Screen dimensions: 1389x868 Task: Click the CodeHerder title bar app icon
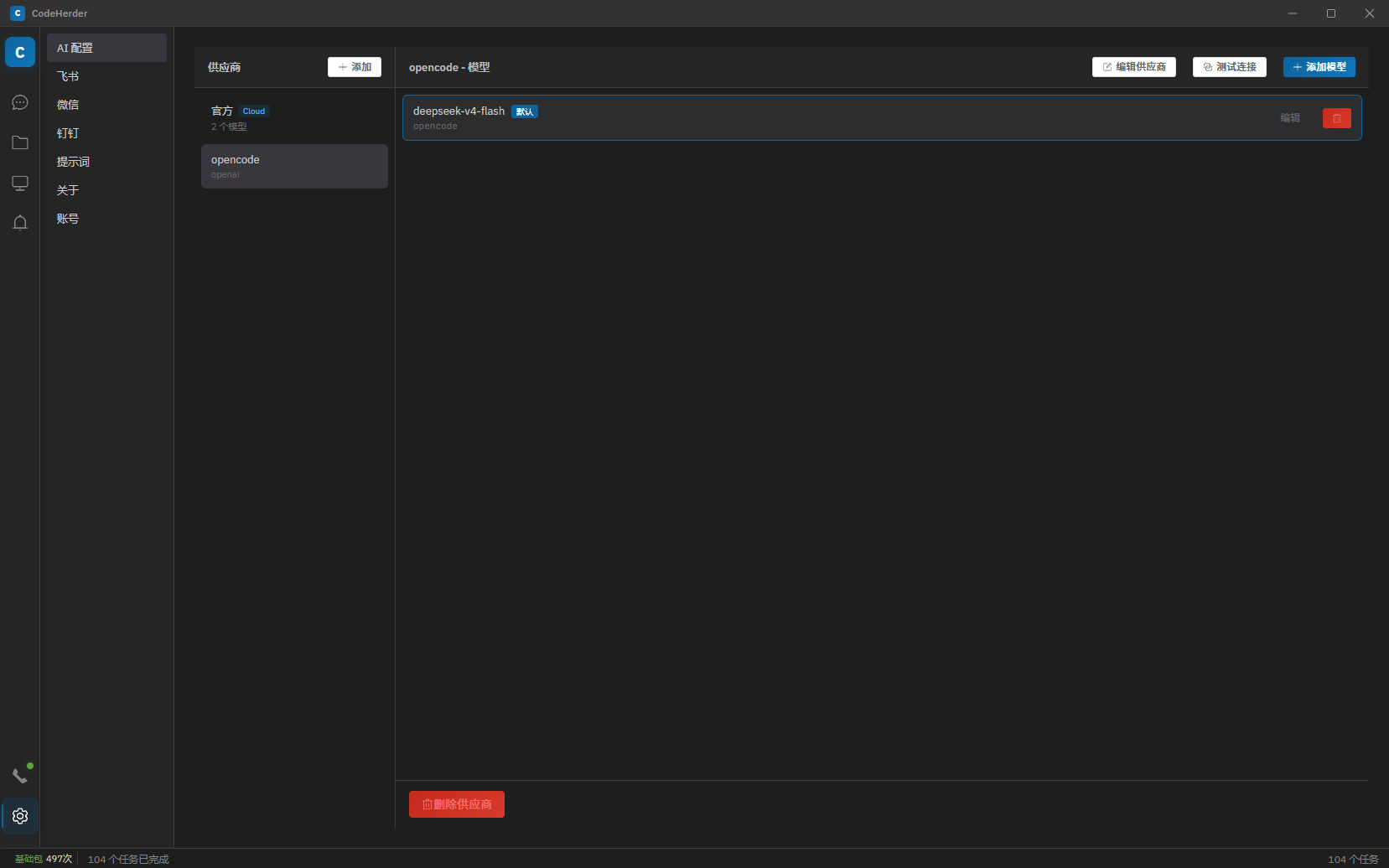tap(18, 13)
